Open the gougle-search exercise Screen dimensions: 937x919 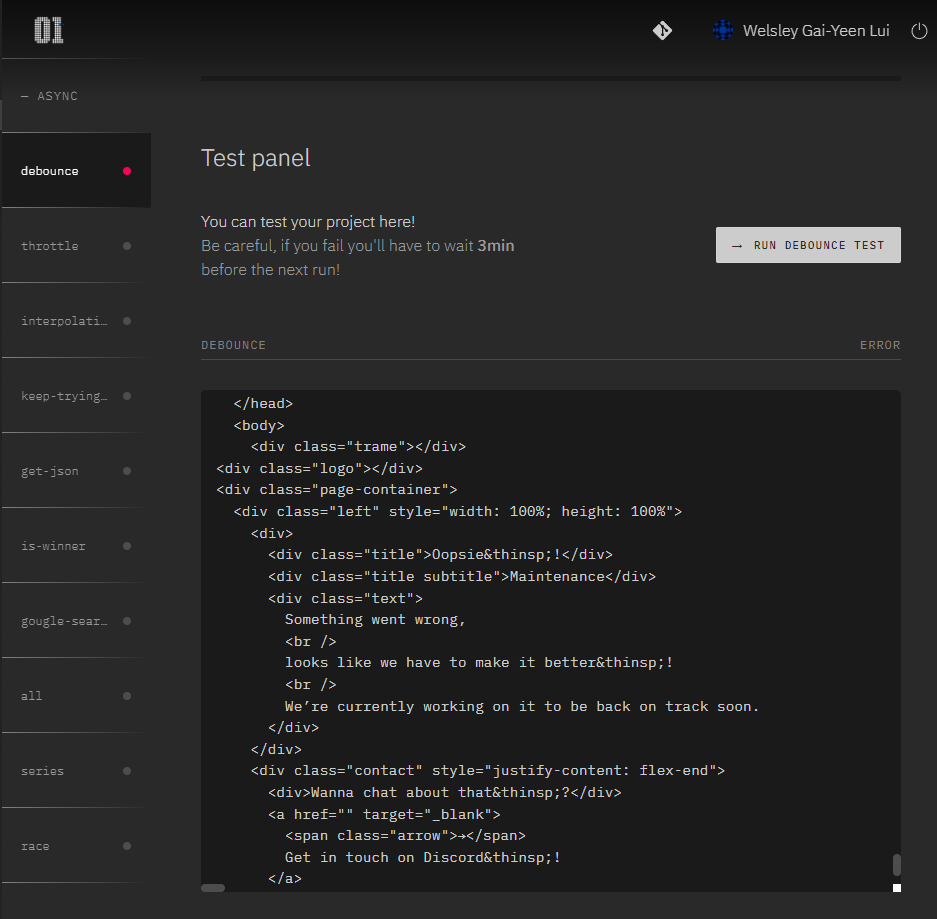point(76,621)
